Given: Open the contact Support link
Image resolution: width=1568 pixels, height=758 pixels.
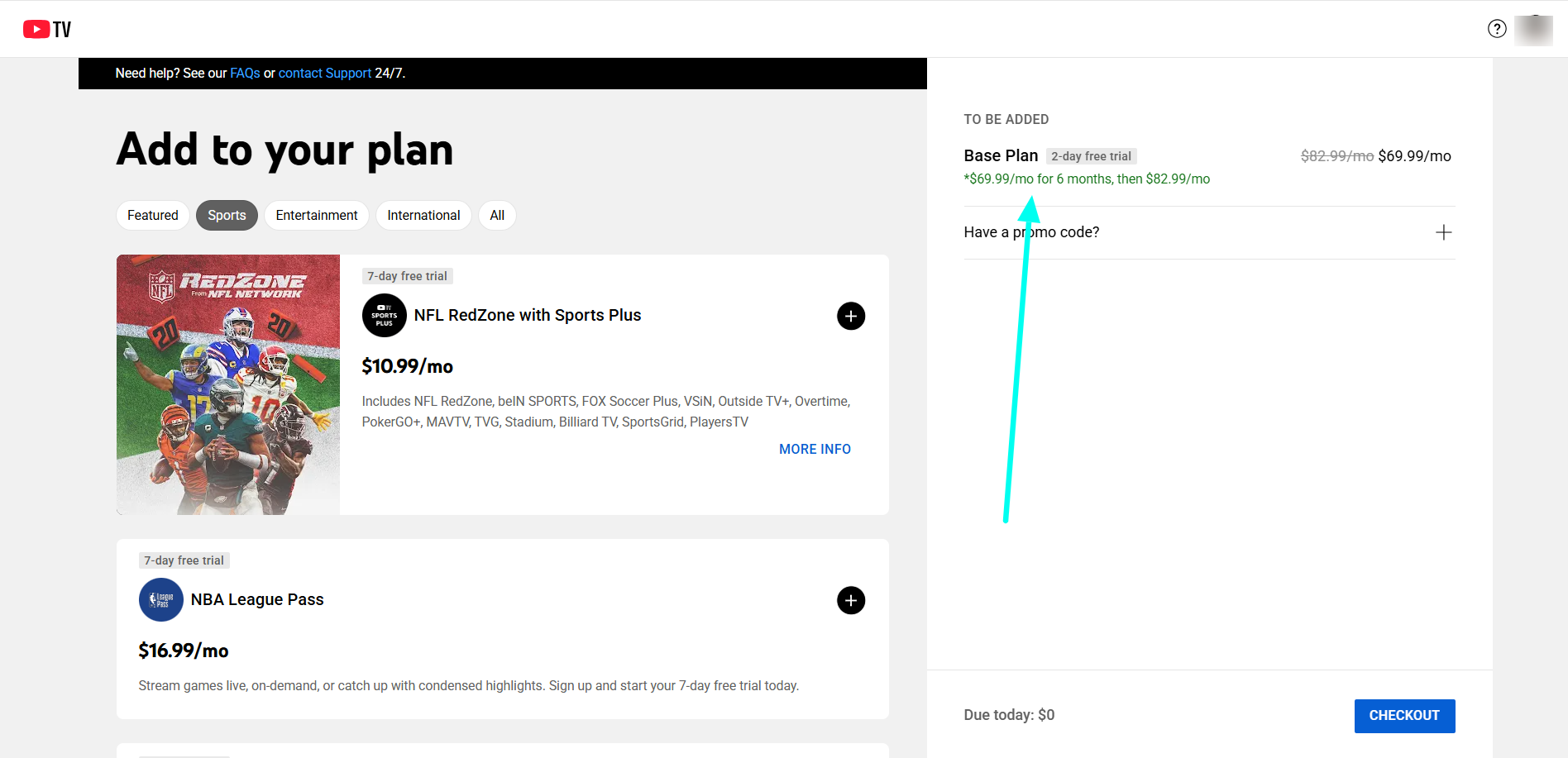Looking at the screenshot, I should (325, 74).
